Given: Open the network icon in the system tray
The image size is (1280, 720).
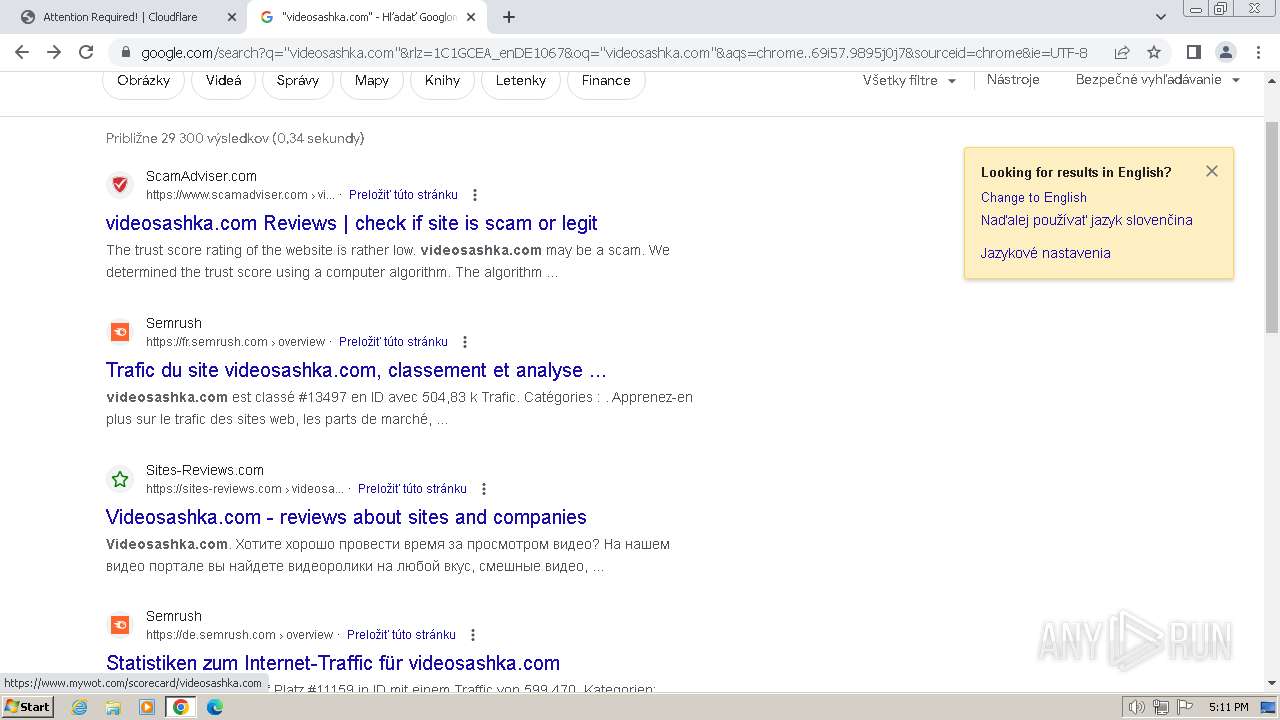Looking at the screenshot, I should [x=1161, y=707].
